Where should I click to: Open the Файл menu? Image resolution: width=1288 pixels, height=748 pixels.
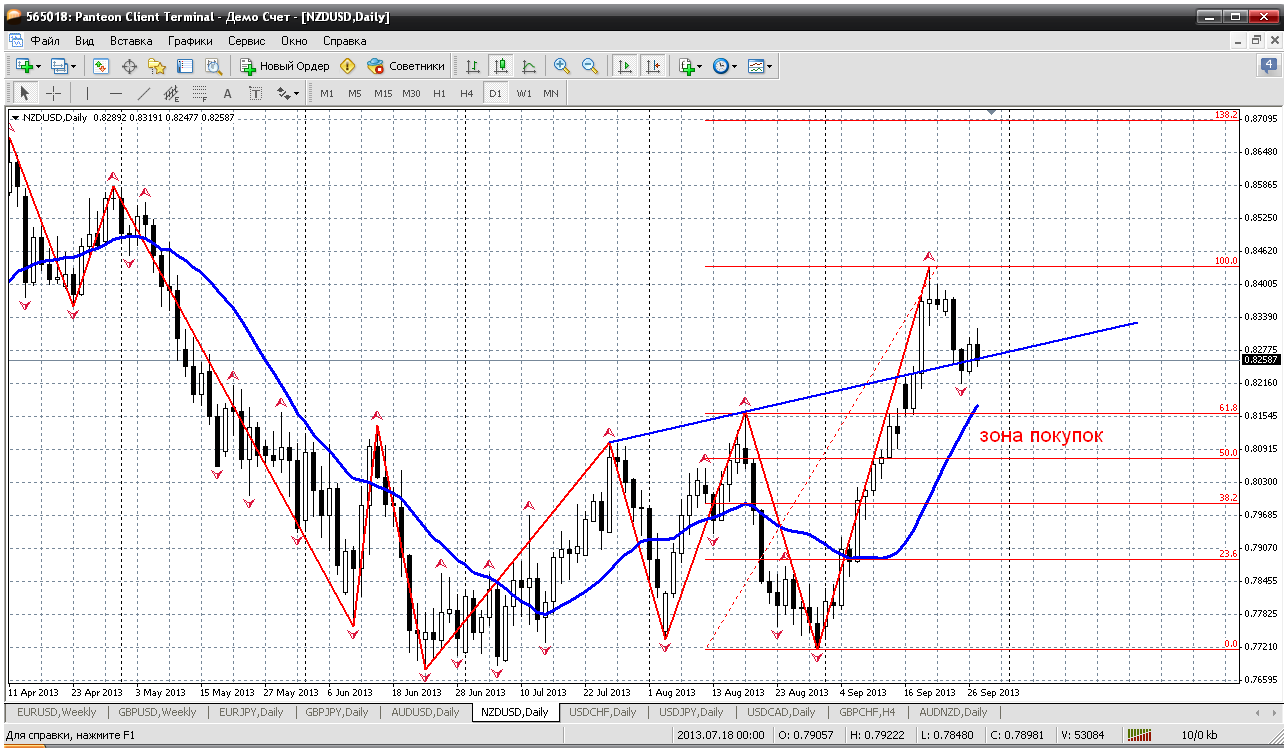[45, 41]
